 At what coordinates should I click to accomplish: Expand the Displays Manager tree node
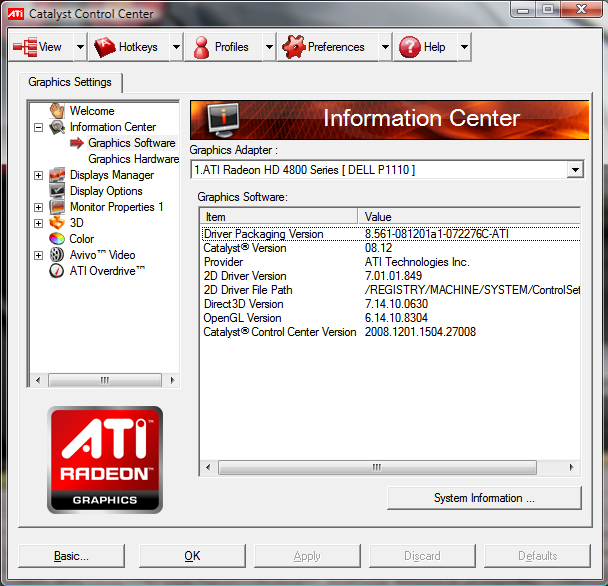tap(39, 175)
